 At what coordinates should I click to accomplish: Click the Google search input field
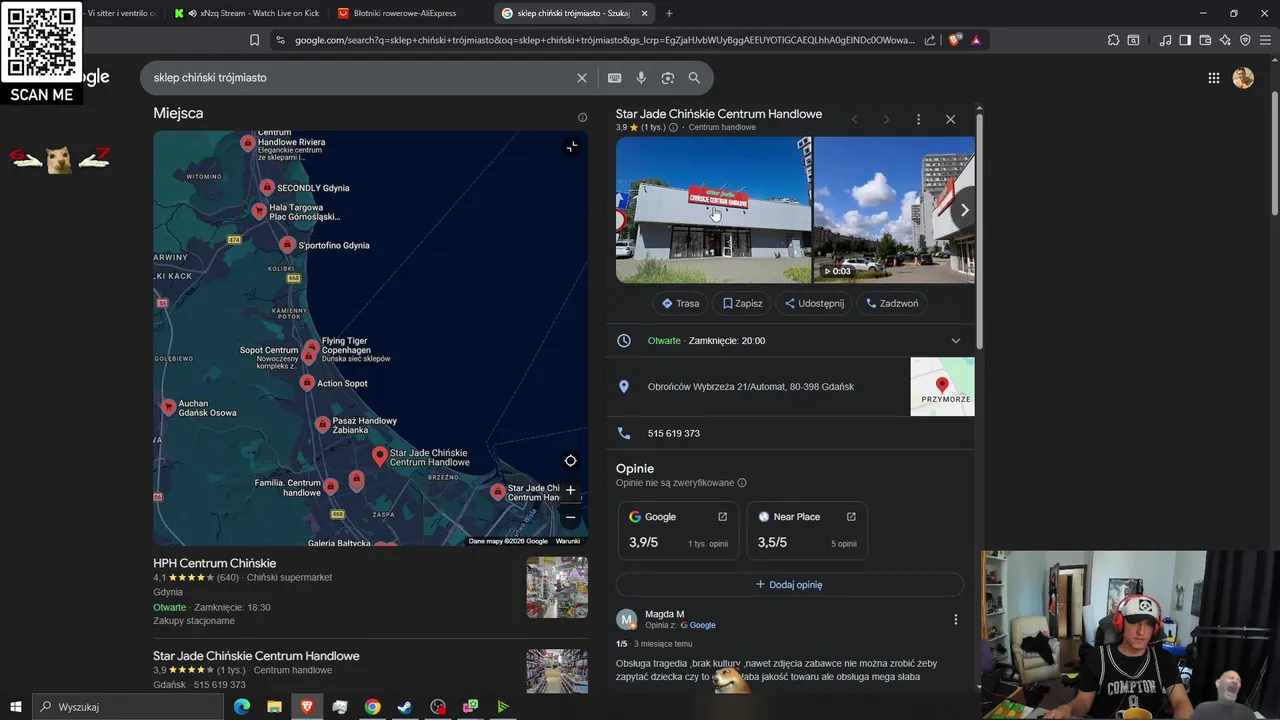tap(360, 78)
